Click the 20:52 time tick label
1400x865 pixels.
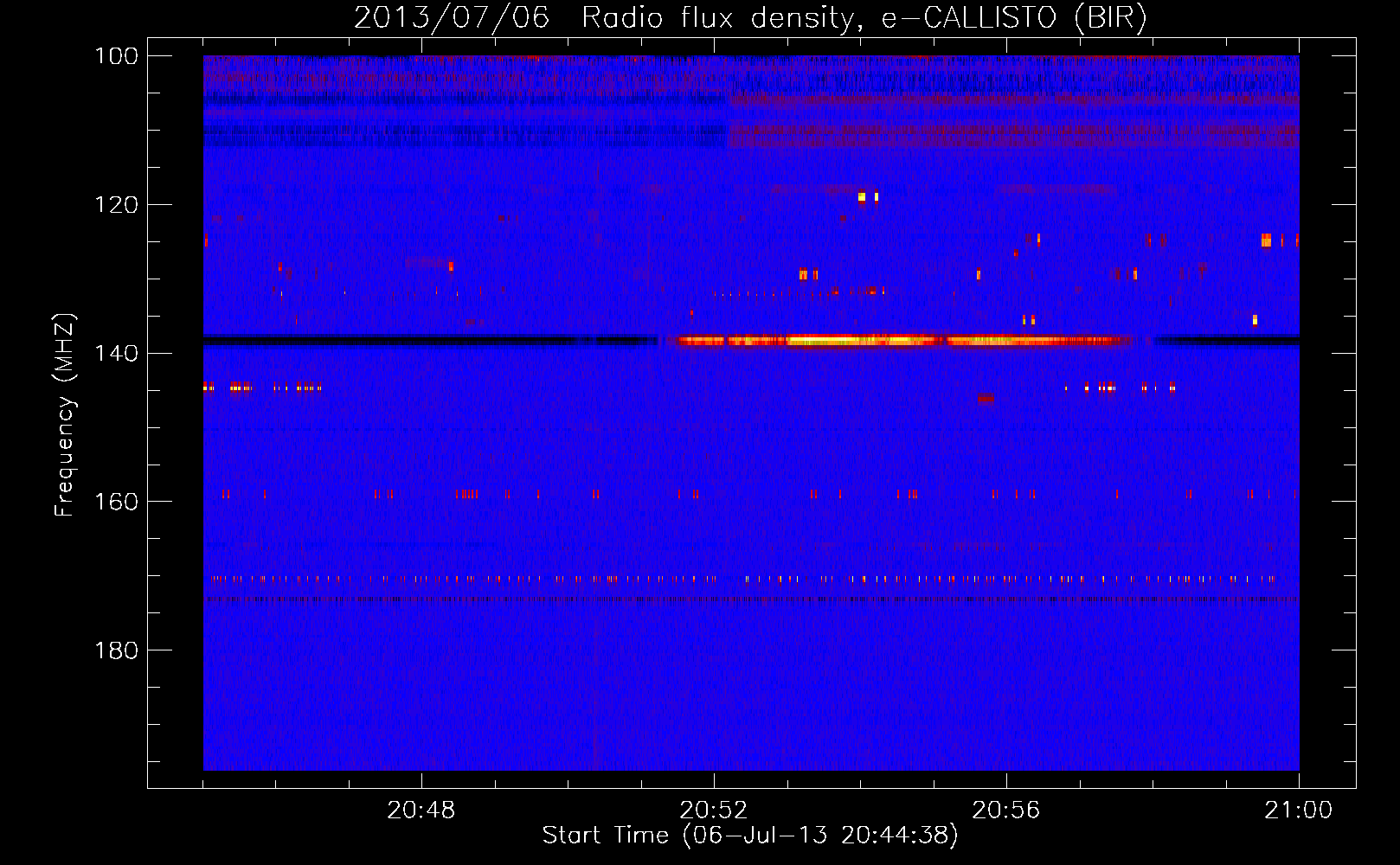[x=714, y=811]
